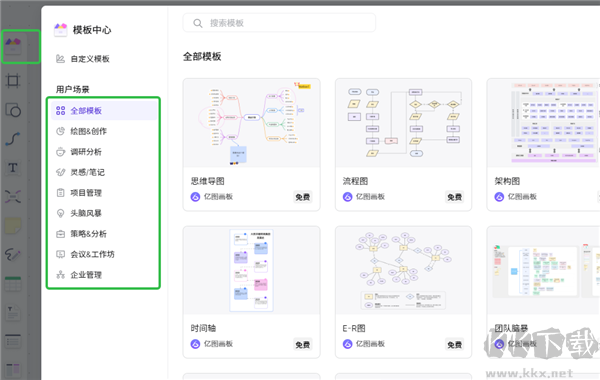The height and width of the screenshot is (380, 600).
Task: Select the 会议&工作坊 category
Action: pos(104,254)
